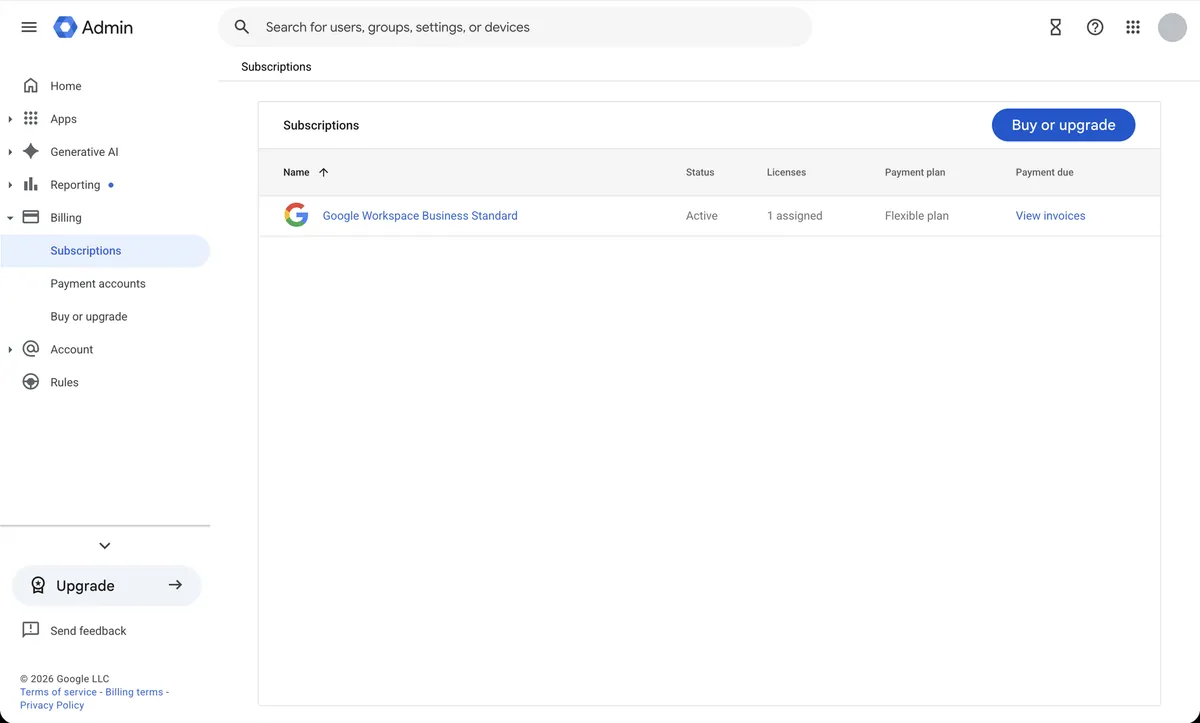Open the Privacy Policy link
This screenshot has height=723, width=1200.
click(52, 705)
